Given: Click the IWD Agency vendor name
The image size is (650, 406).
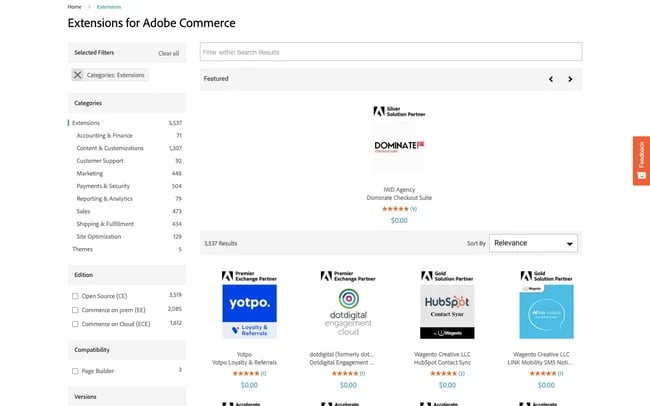Looking at the screenshot, I should [x=399, y=190].
